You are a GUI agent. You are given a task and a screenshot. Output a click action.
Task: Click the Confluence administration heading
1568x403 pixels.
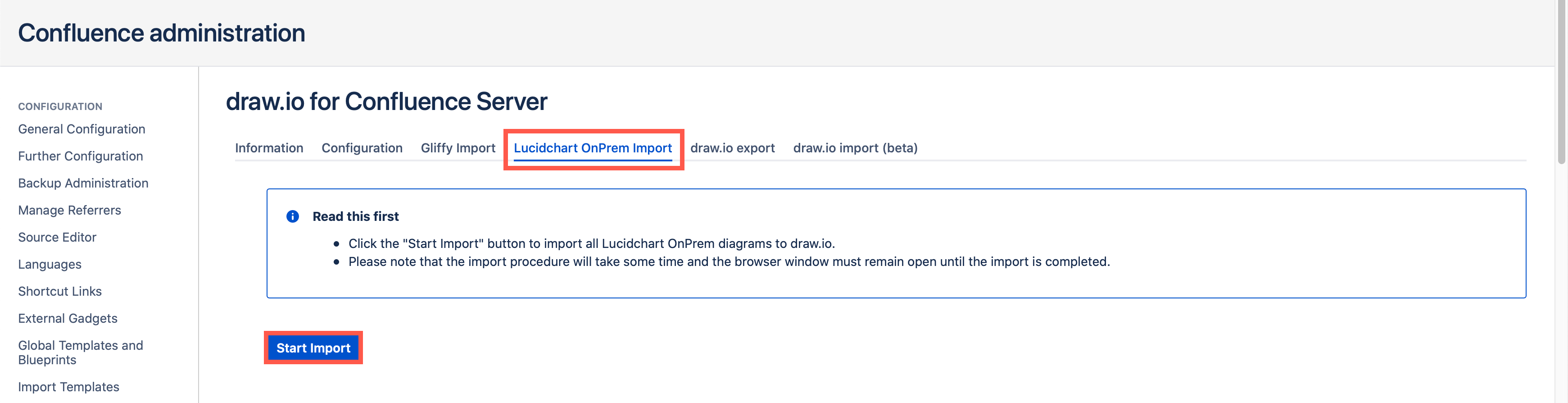[161, 32]
